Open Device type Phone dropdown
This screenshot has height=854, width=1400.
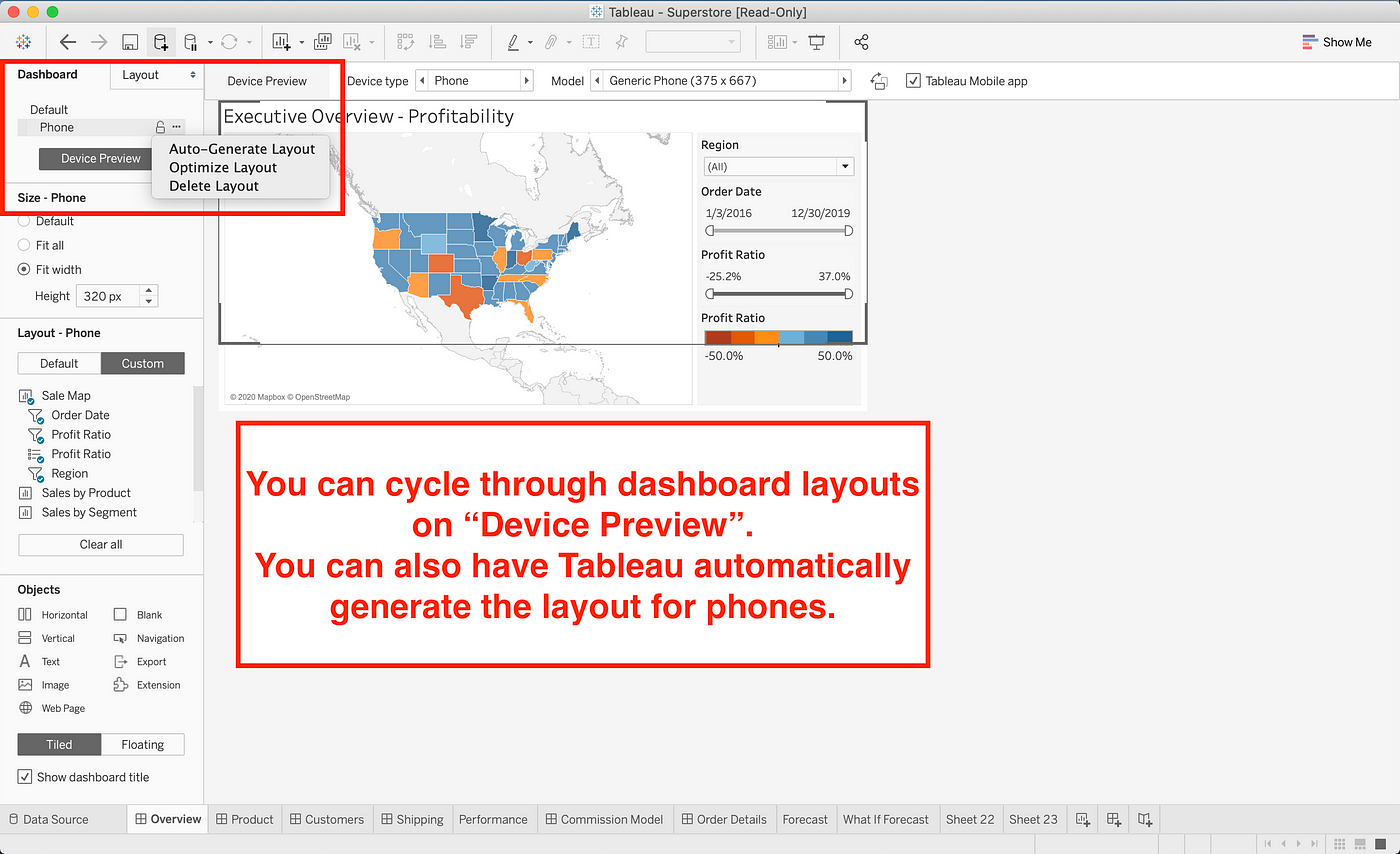click(x=473, y=81)
